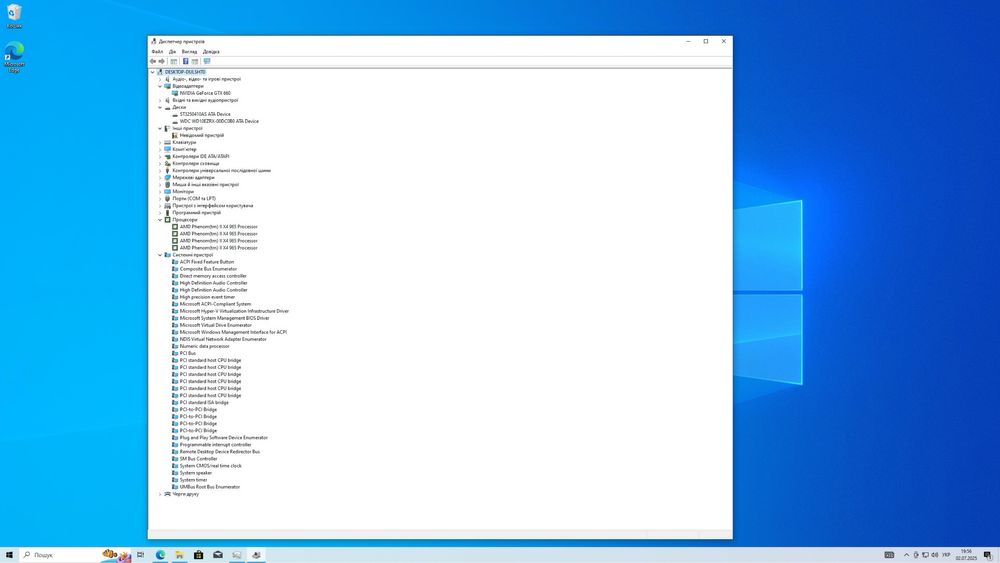Click the Forward arrow in Device Manager toolbar
The width and height of the screenshot is (1000, 563).
click(x=161, y=61)
